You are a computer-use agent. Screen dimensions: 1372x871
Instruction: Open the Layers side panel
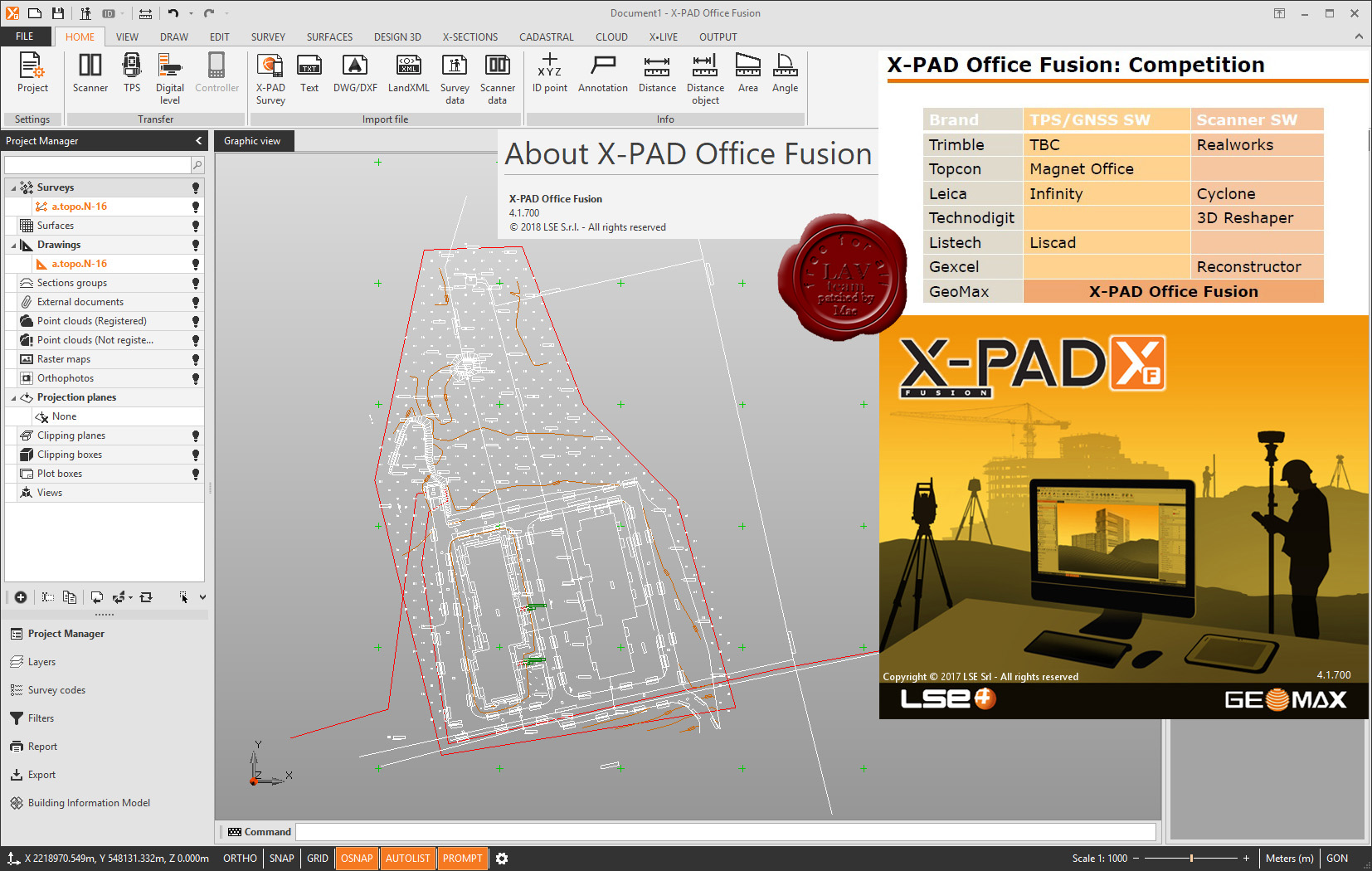pos(41,662)
